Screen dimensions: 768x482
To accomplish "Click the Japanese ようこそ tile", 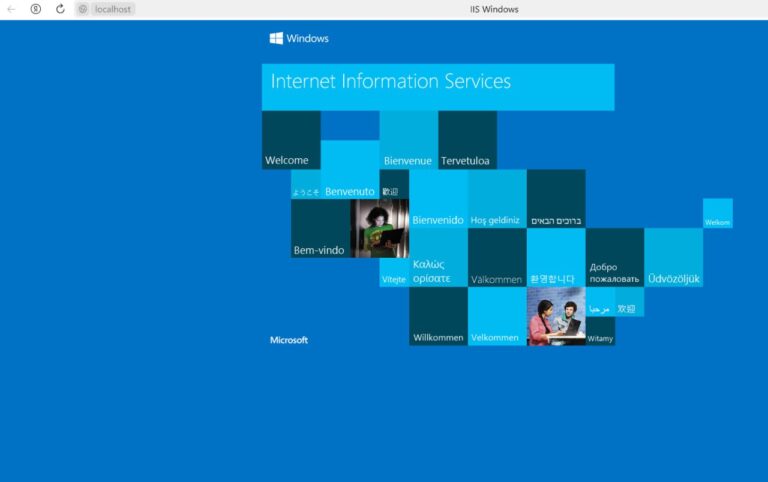I will [x=306, y=184].
